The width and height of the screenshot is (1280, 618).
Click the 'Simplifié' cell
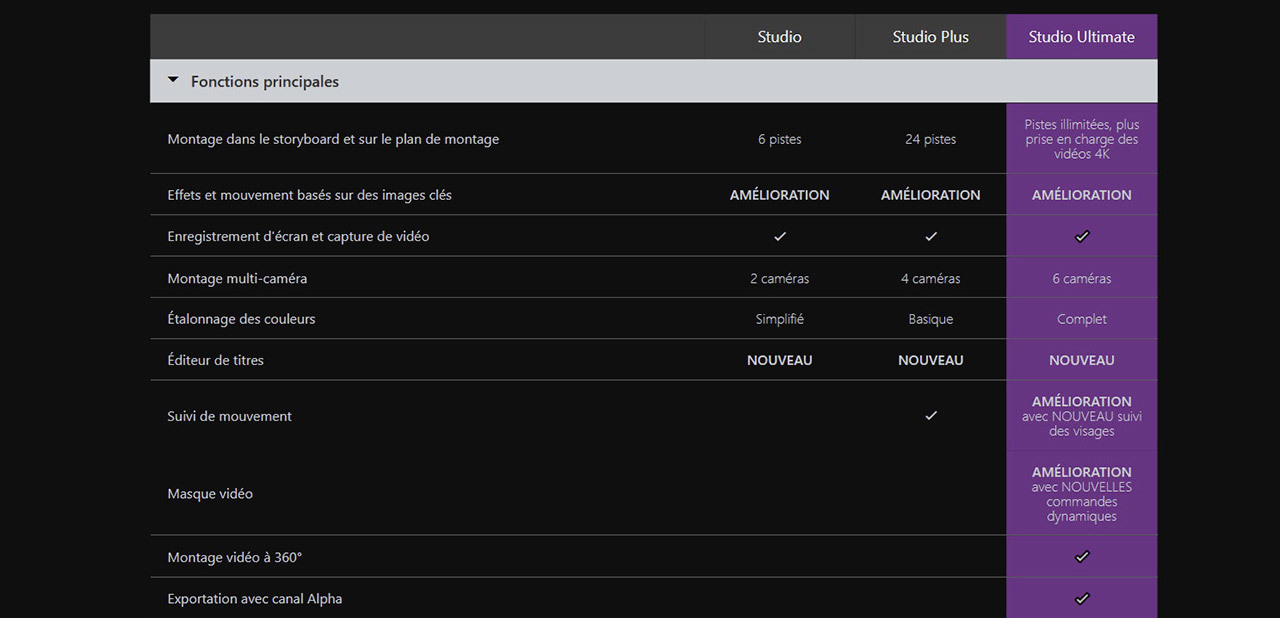click(x=780, y=319)
